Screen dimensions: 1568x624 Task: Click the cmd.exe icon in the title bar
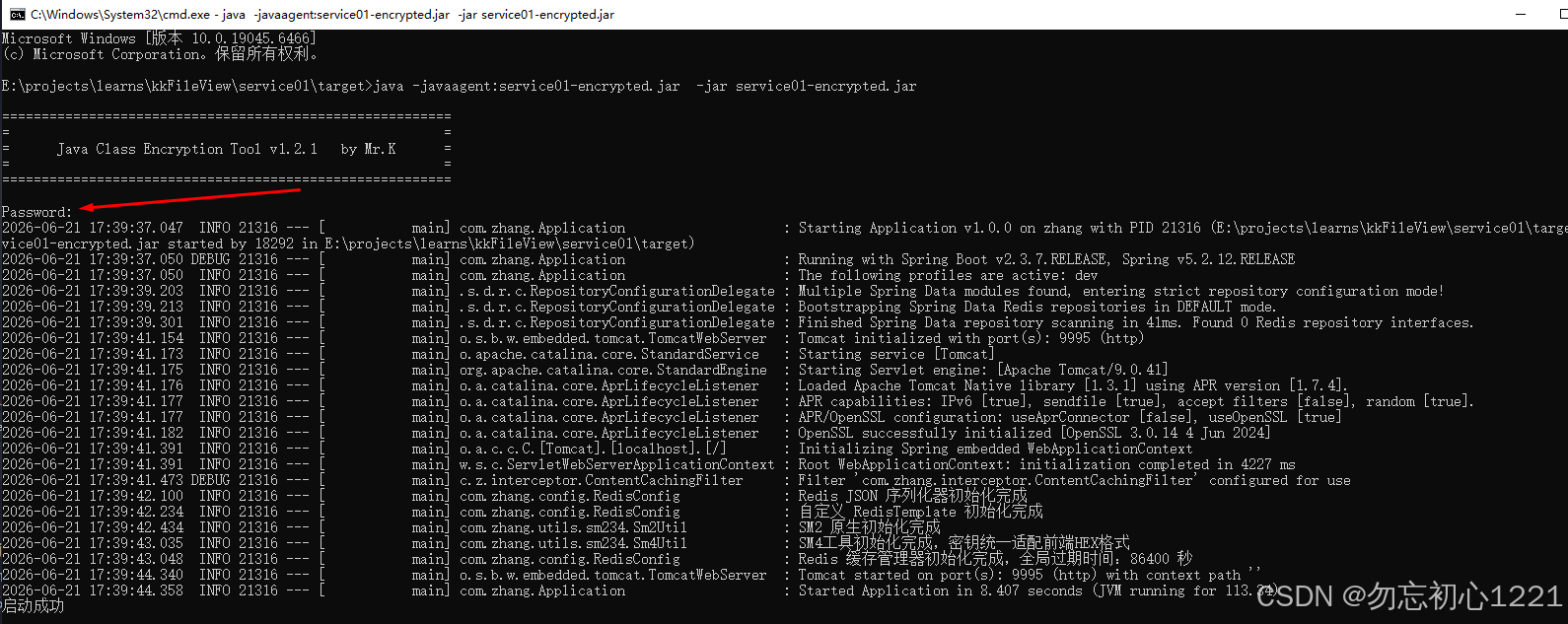coord(18,14)
